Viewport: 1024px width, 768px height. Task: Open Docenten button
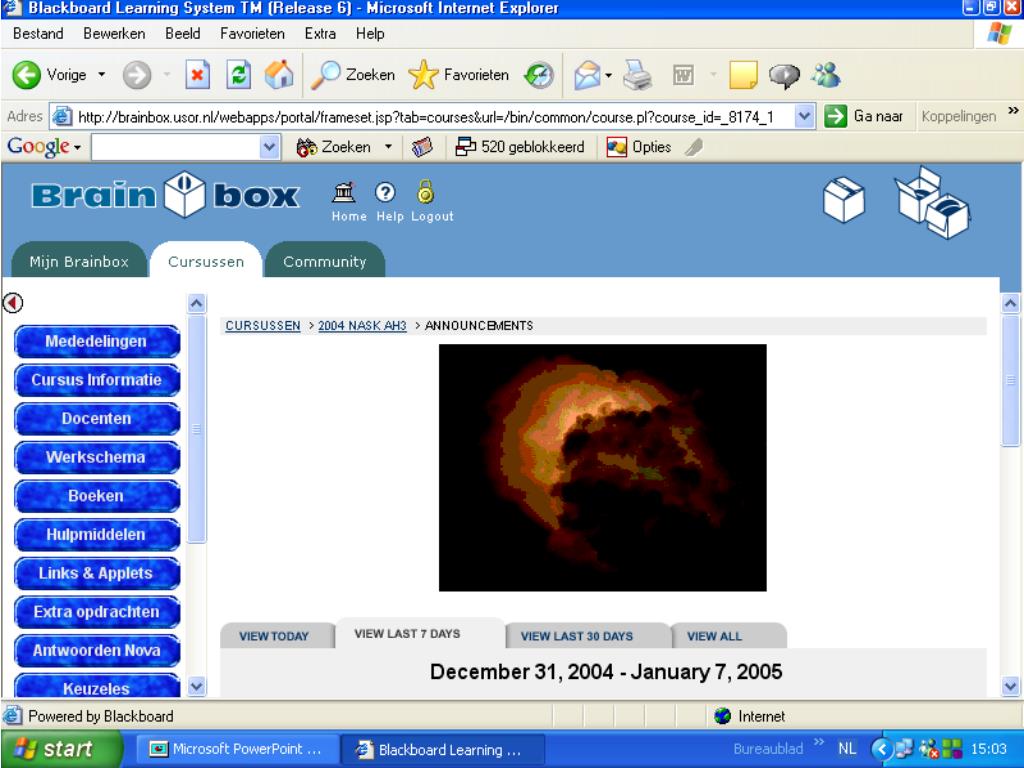pyautogui.click(x=97, y=419)
